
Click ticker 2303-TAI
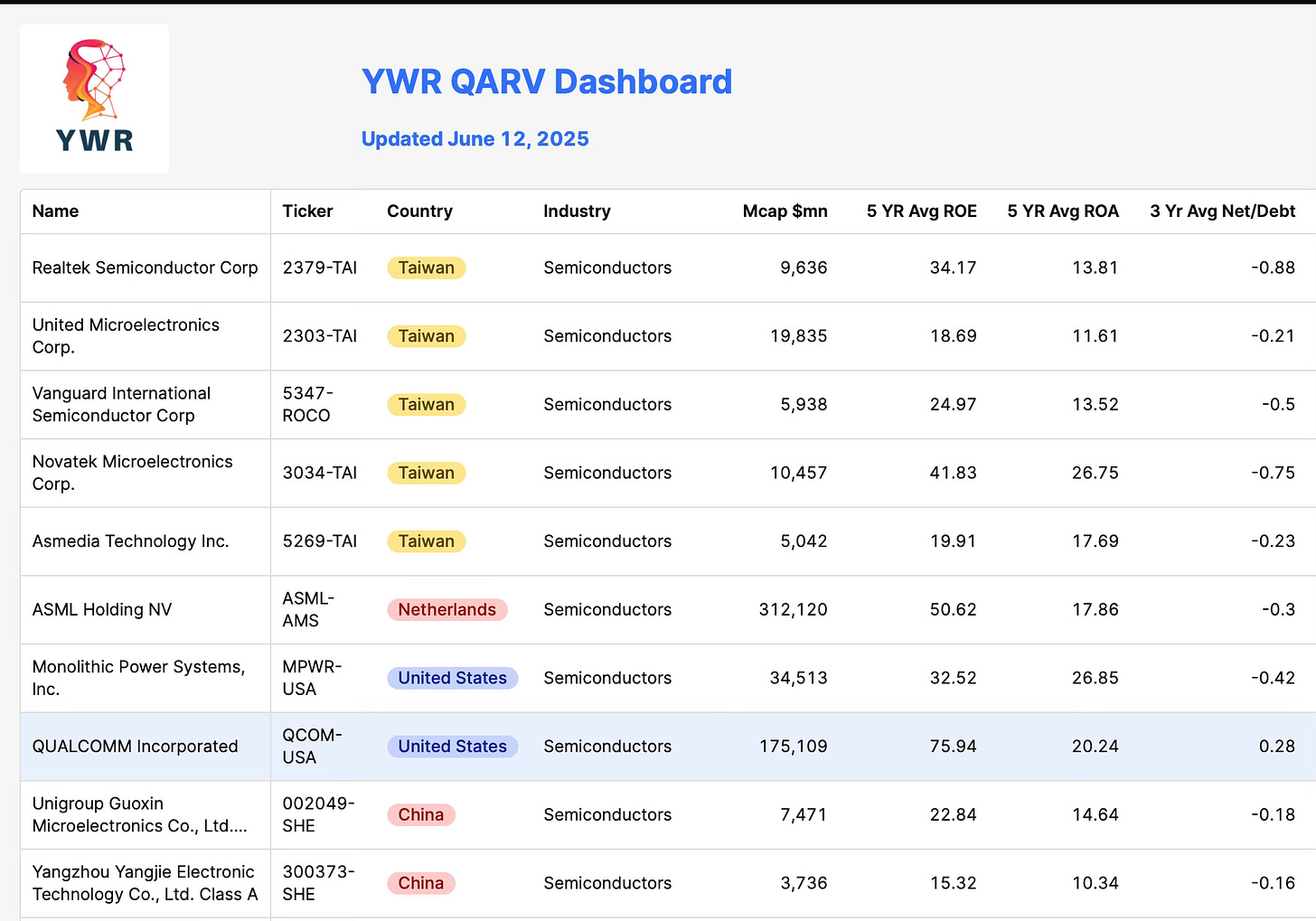coord(319,336)
